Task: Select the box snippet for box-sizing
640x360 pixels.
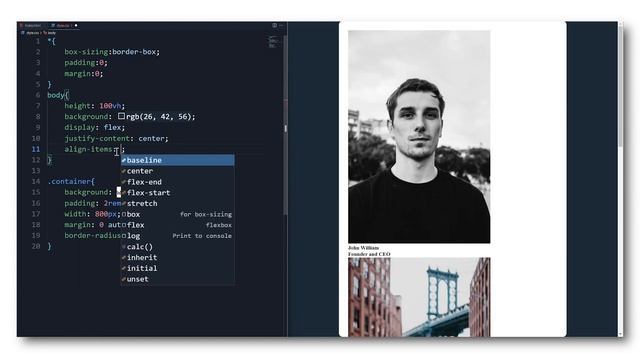Action: (178, 214)
